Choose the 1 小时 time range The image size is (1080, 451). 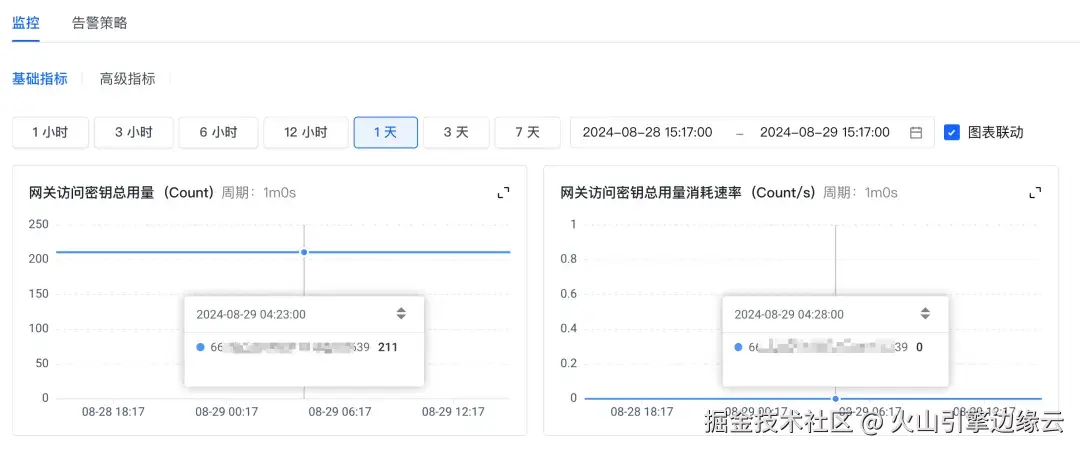coord(50,132)
